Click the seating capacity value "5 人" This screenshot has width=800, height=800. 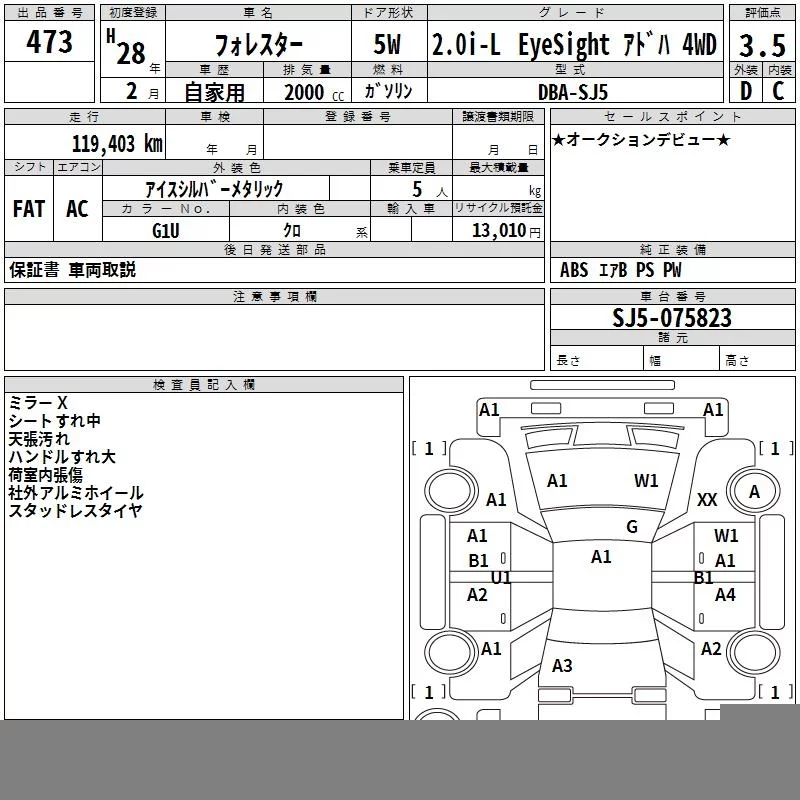point(430,190)
